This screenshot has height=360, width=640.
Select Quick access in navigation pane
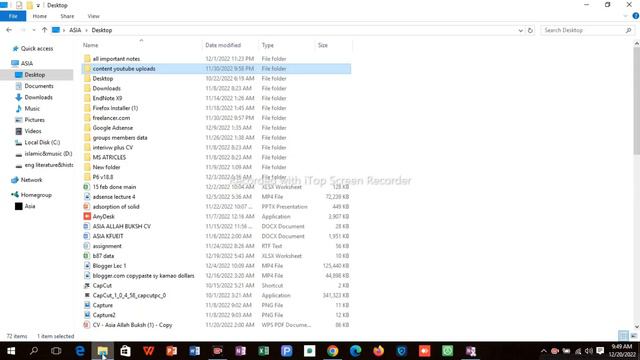tap(37, 49)
